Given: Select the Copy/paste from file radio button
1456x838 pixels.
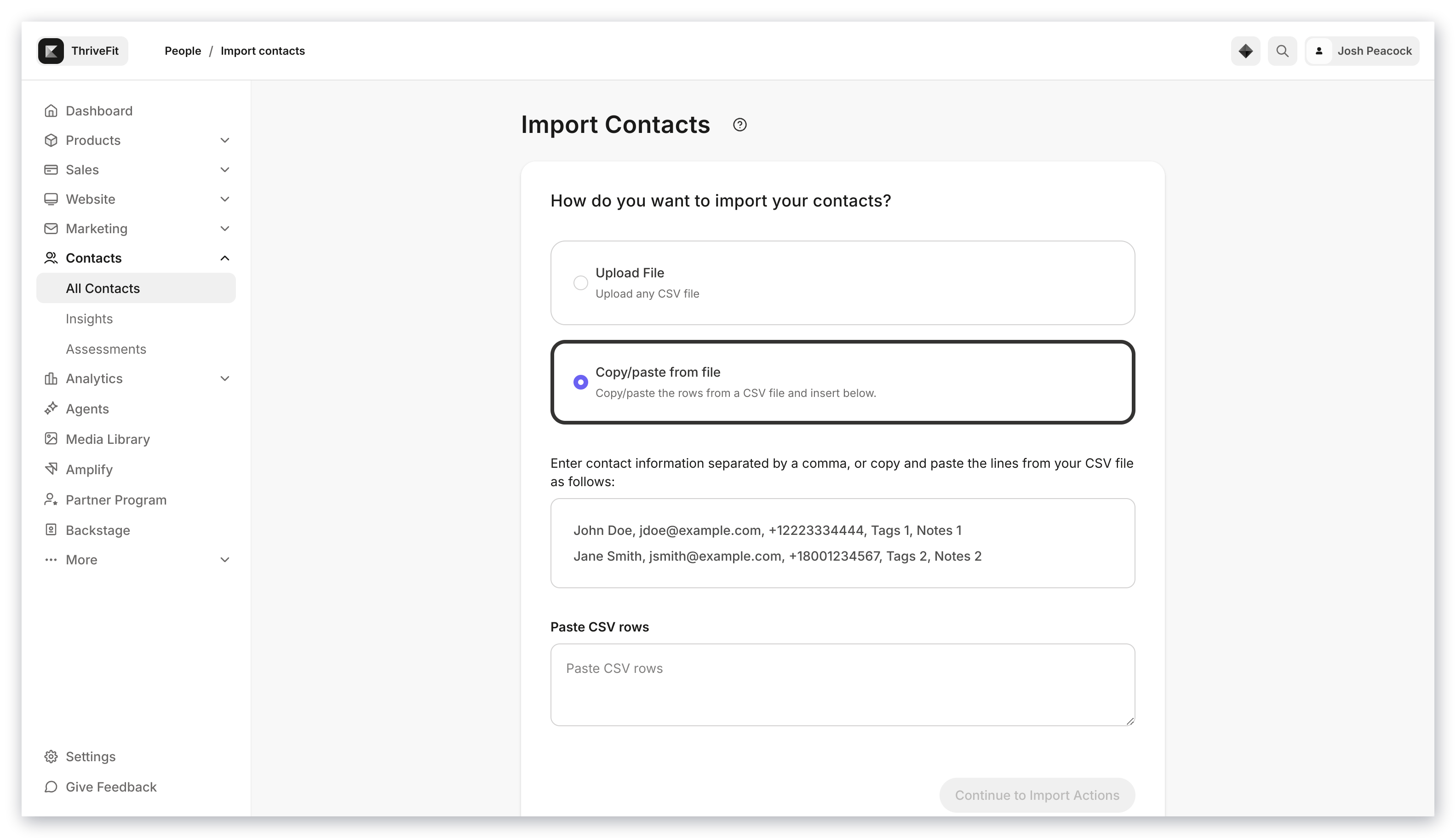Looking at the screenshot, I should [580, 382].
